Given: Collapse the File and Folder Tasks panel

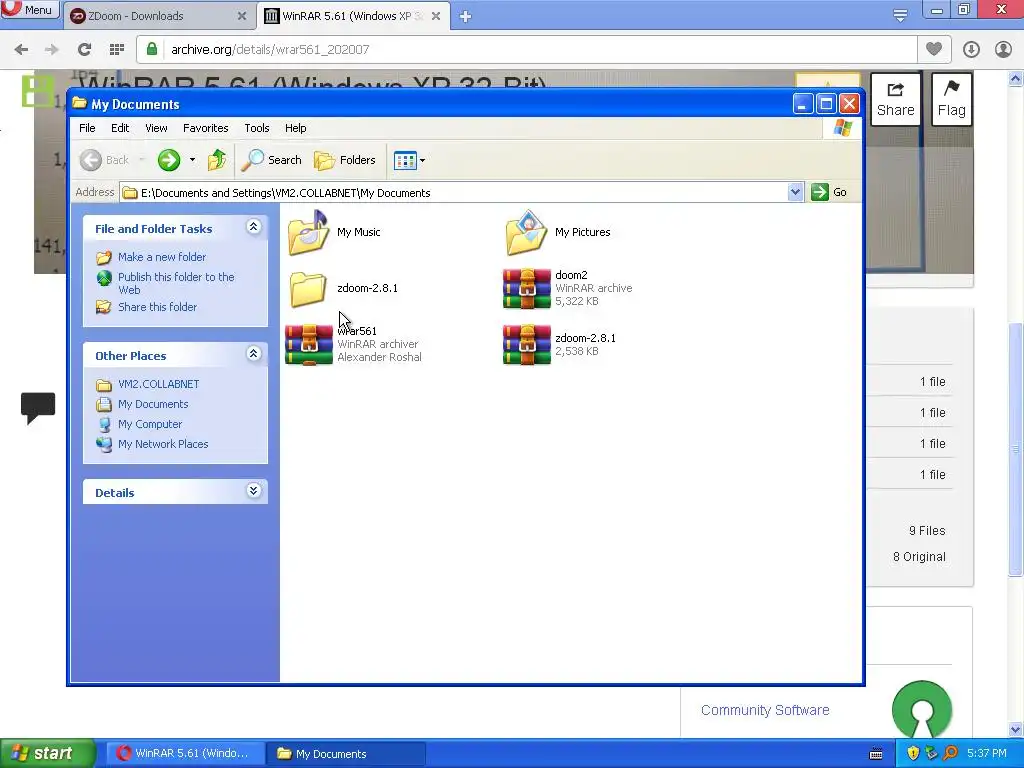Looking at the screenshot, I should click(x=253, y=227).
